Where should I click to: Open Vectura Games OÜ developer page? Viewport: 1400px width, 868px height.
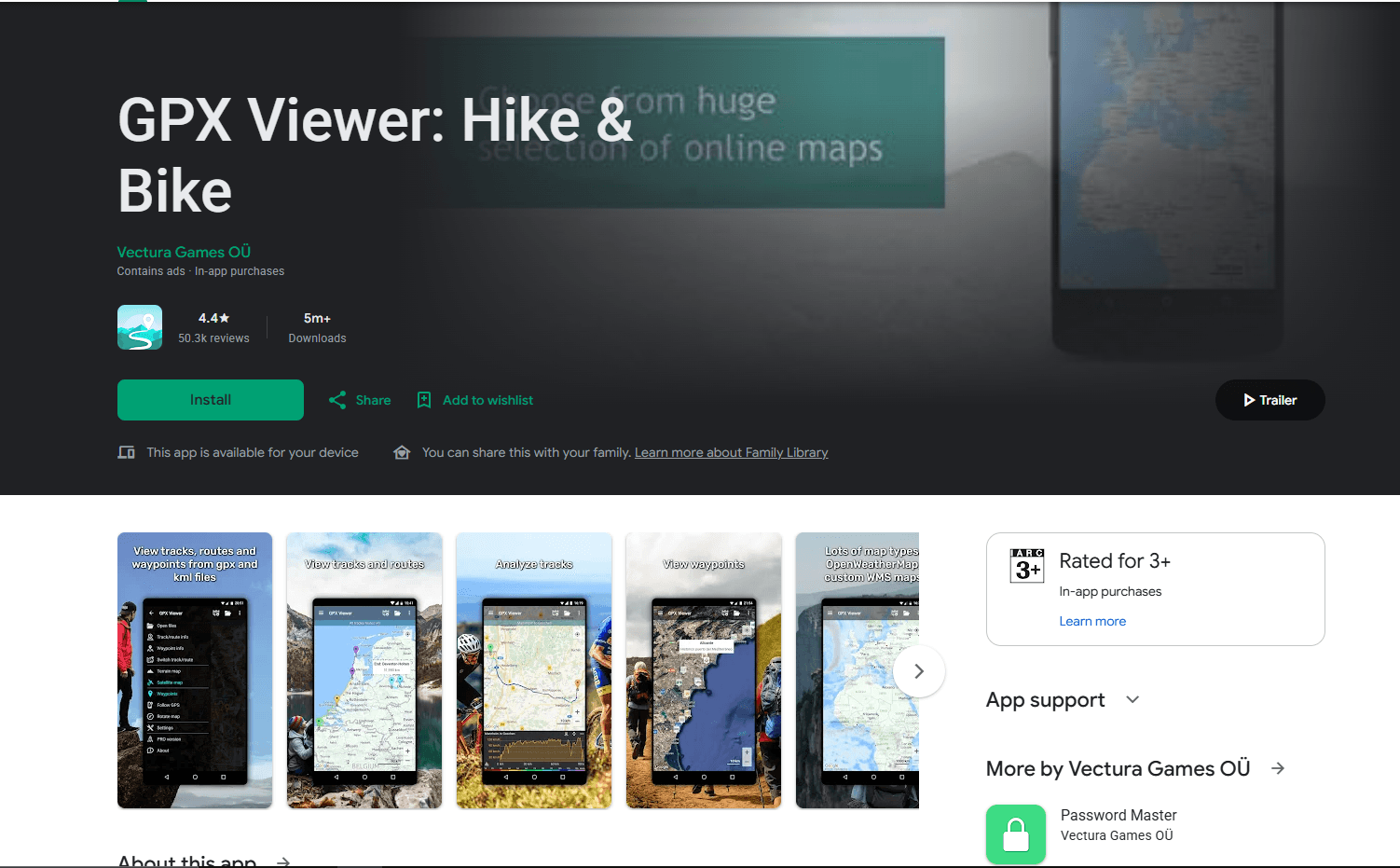tap(184, 252)
